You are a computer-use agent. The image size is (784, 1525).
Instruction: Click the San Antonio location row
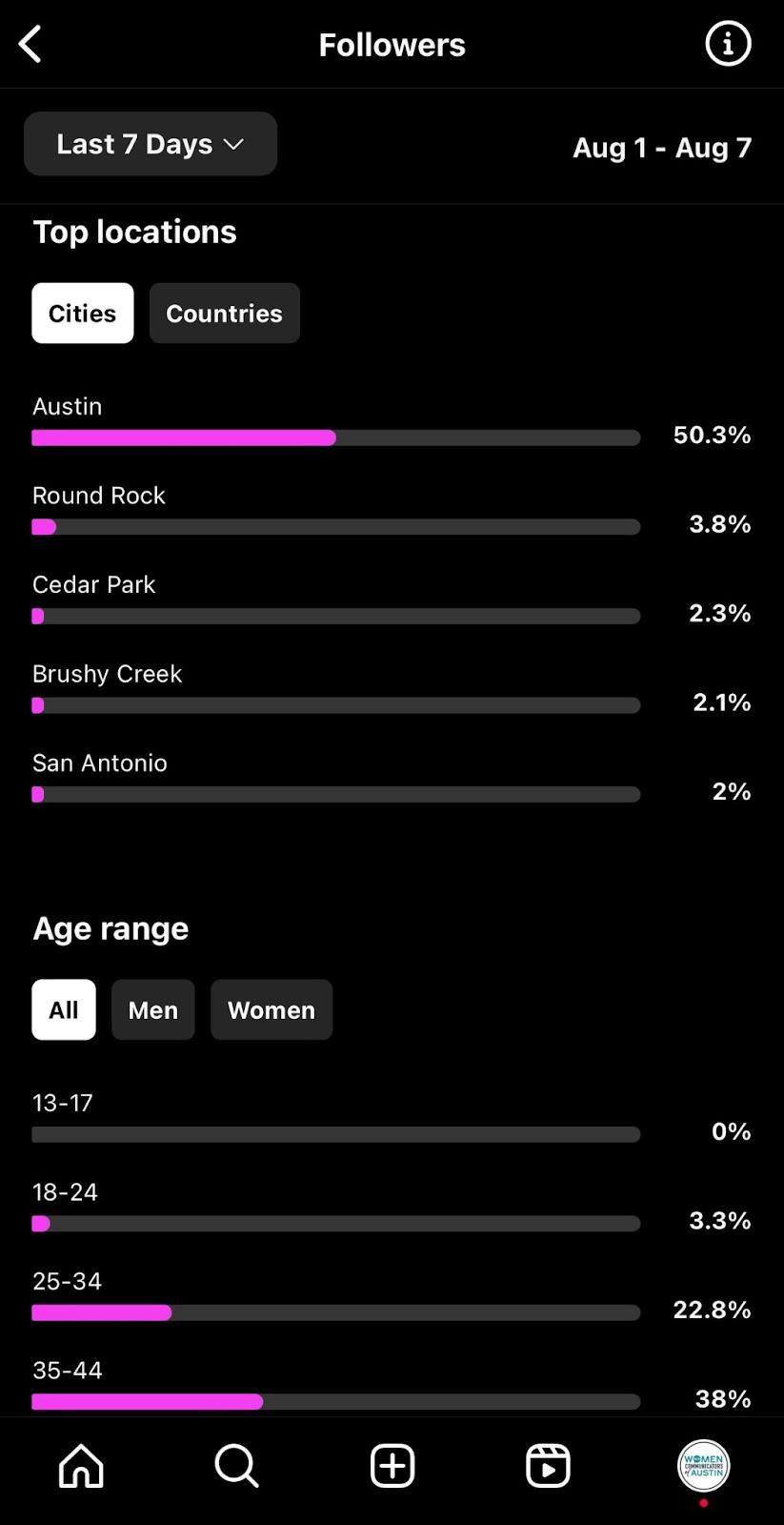[x=392, y=779]
